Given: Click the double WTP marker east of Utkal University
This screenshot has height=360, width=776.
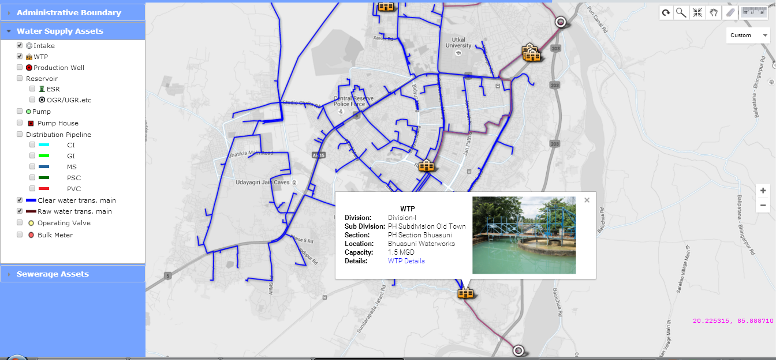Looking at the screenshot, I should pyautogui.click(x=531, y=52).
